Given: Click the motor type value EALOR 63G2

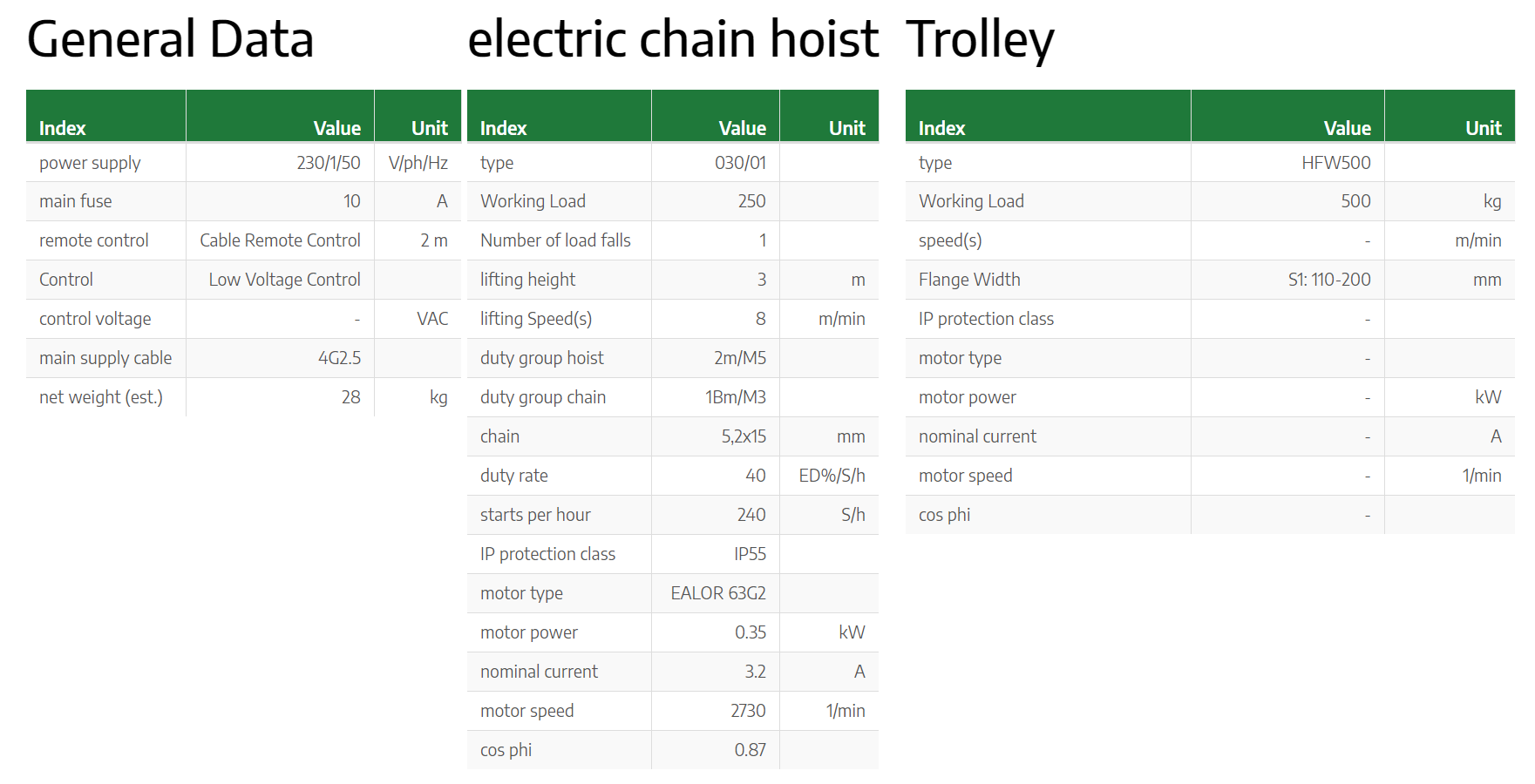Looking at the screenshot, I should point(718,593).
